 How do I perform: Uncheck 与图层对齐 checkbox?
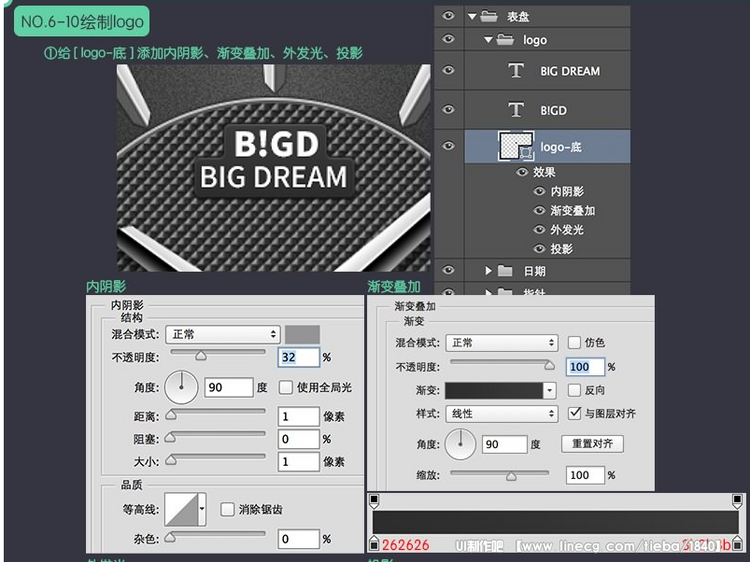coord(574,413)
